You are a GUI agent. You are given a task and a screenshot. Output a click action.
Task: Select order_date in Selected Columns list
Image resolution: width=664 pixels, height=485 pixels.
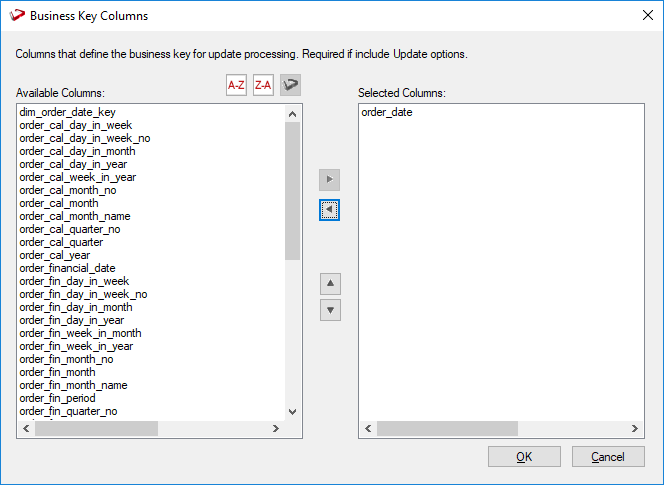click(x=387, y=112)
